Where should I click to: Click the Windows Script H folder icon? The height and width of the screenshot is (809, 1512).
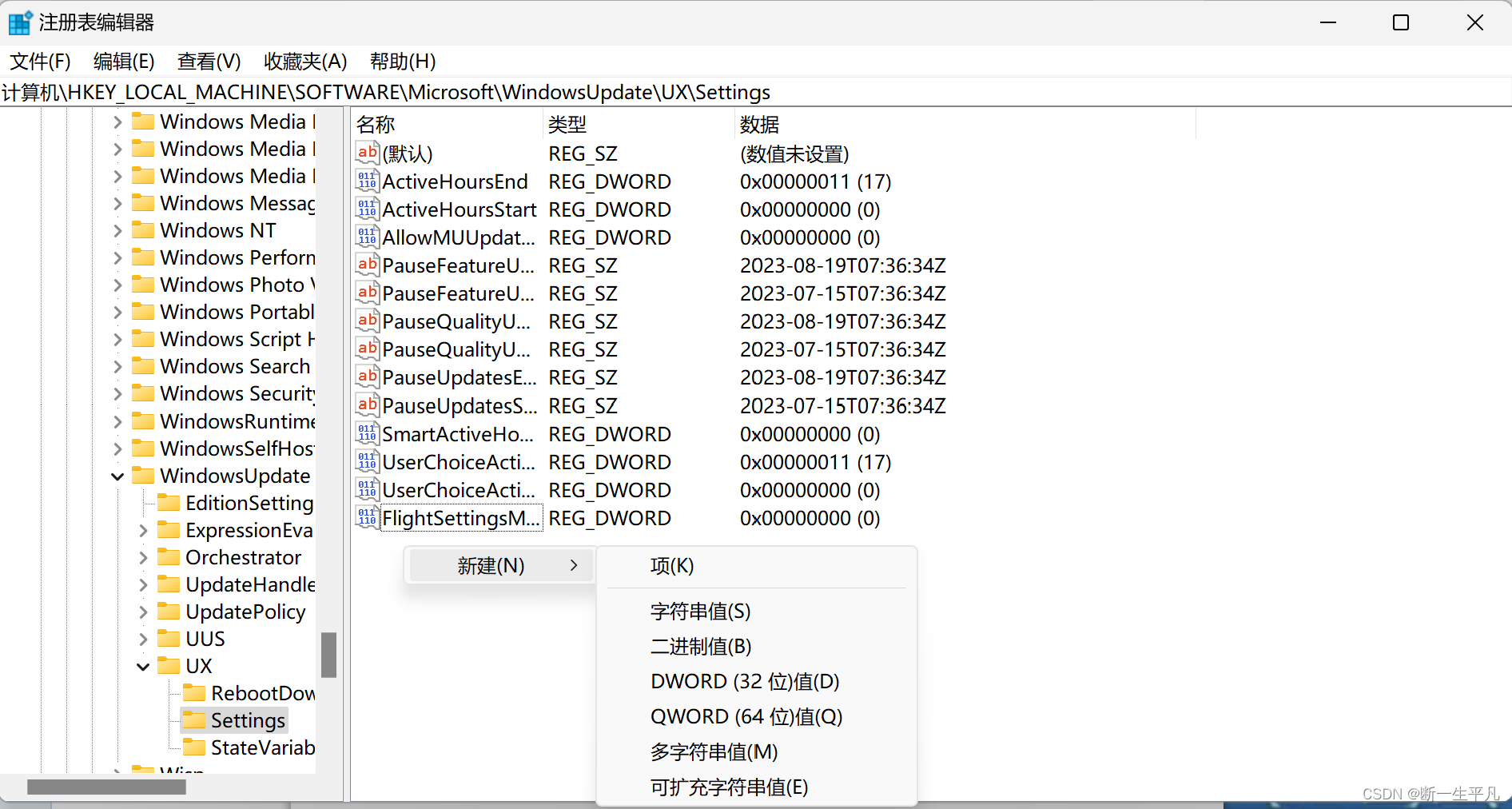143,339
